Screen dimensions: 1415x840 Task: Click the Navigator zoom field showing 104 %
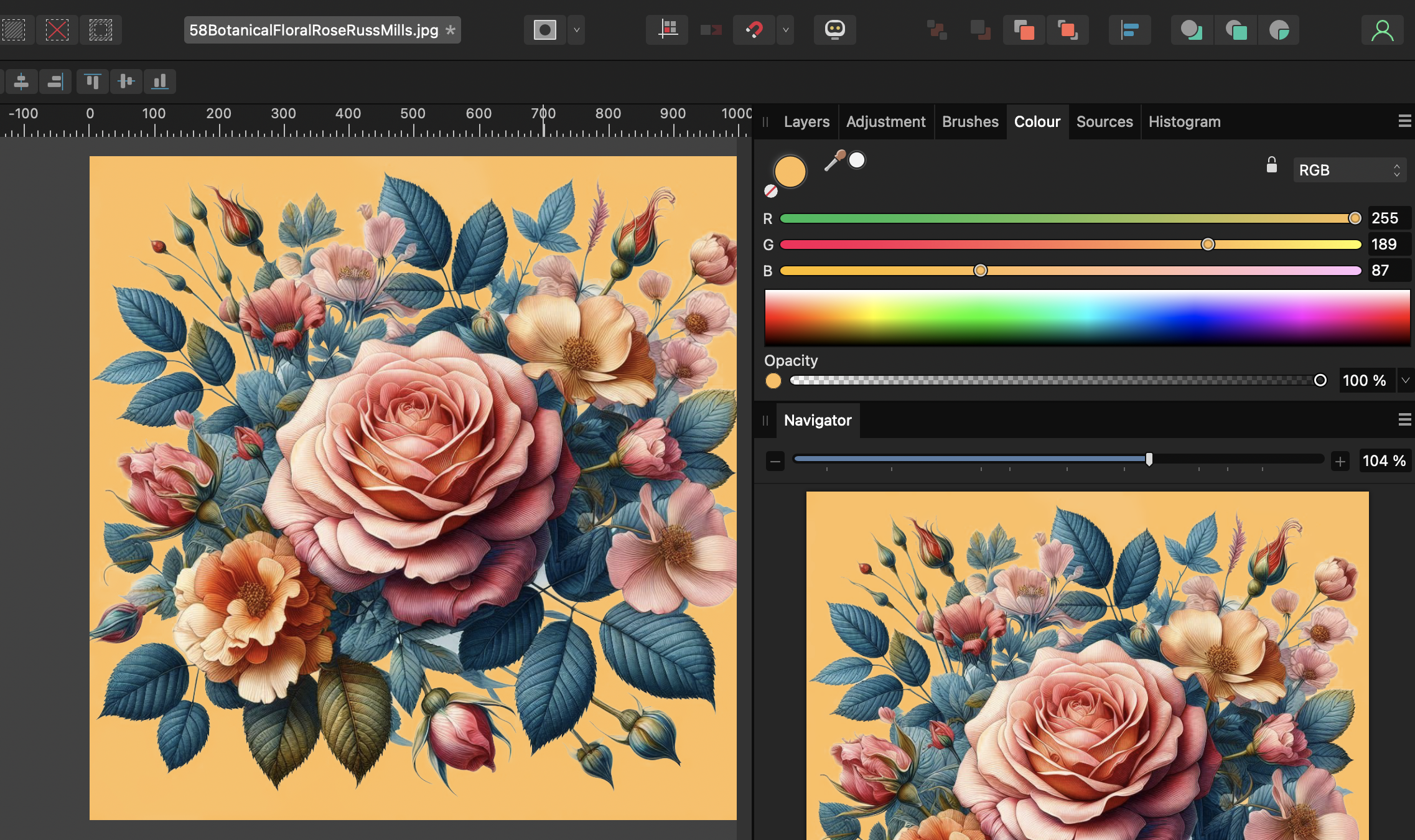(x=1385, y=460)
